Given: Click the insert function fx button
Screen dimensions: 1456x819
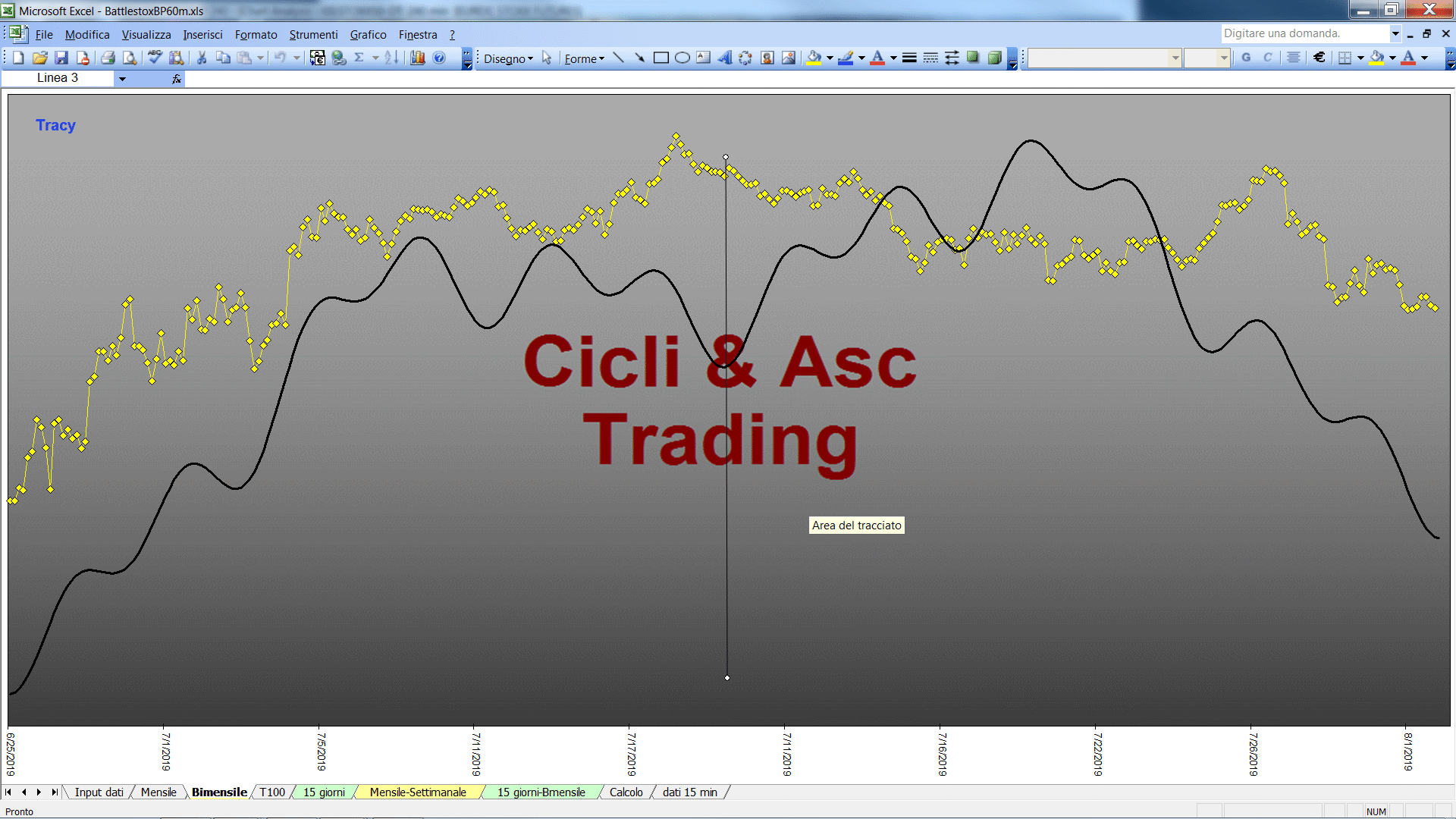Looking at the screenshot, I should click(177, 79).
